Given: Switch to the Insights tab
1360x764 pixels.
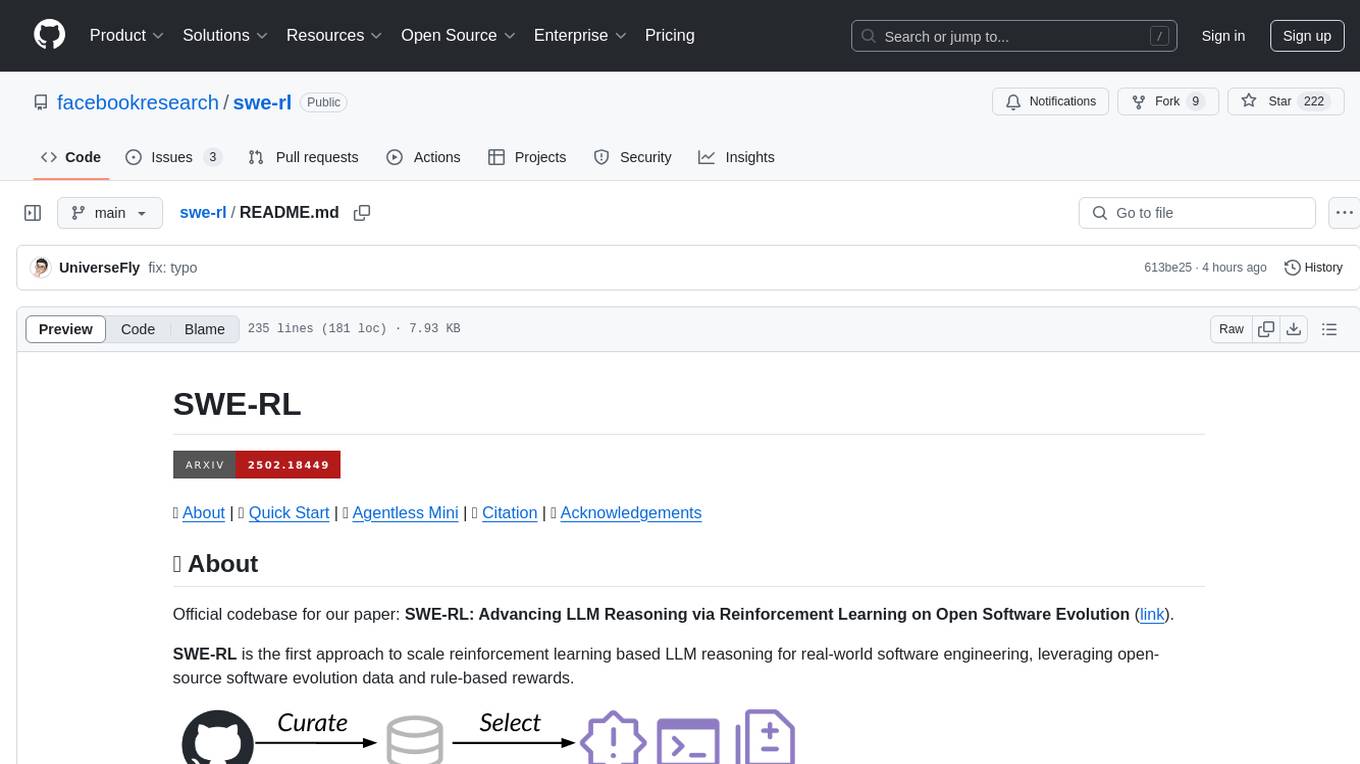Looking at the screenshot, I should (x=736, y=157).
